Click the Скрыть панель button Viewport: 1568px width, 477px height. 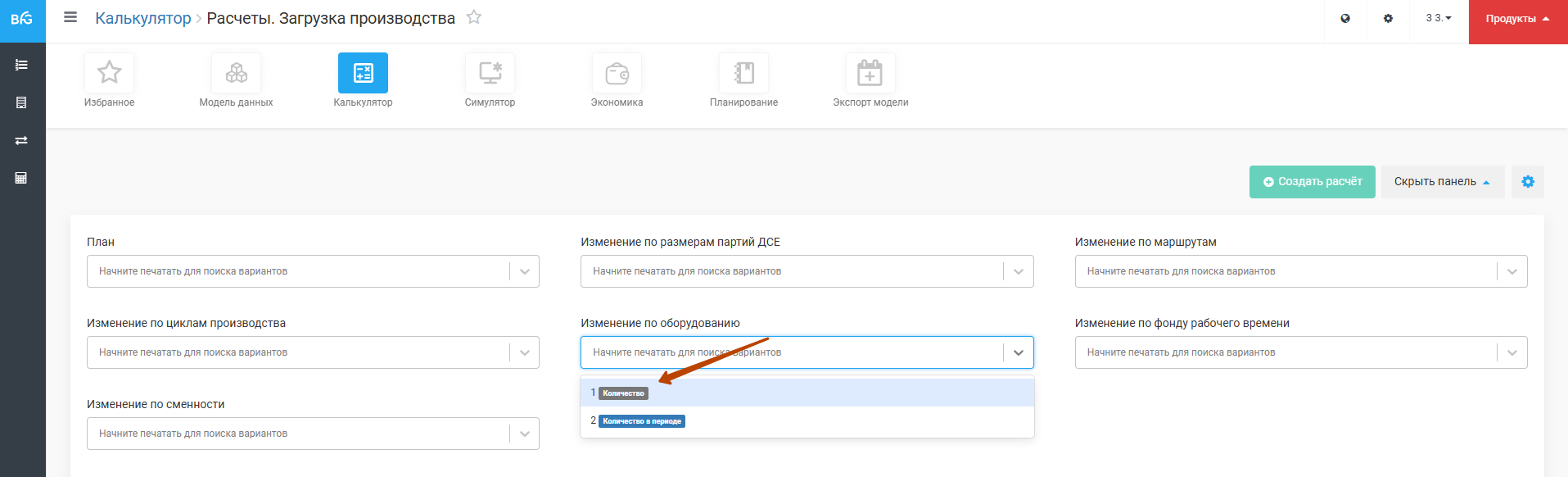click(x=1443, y=182)
